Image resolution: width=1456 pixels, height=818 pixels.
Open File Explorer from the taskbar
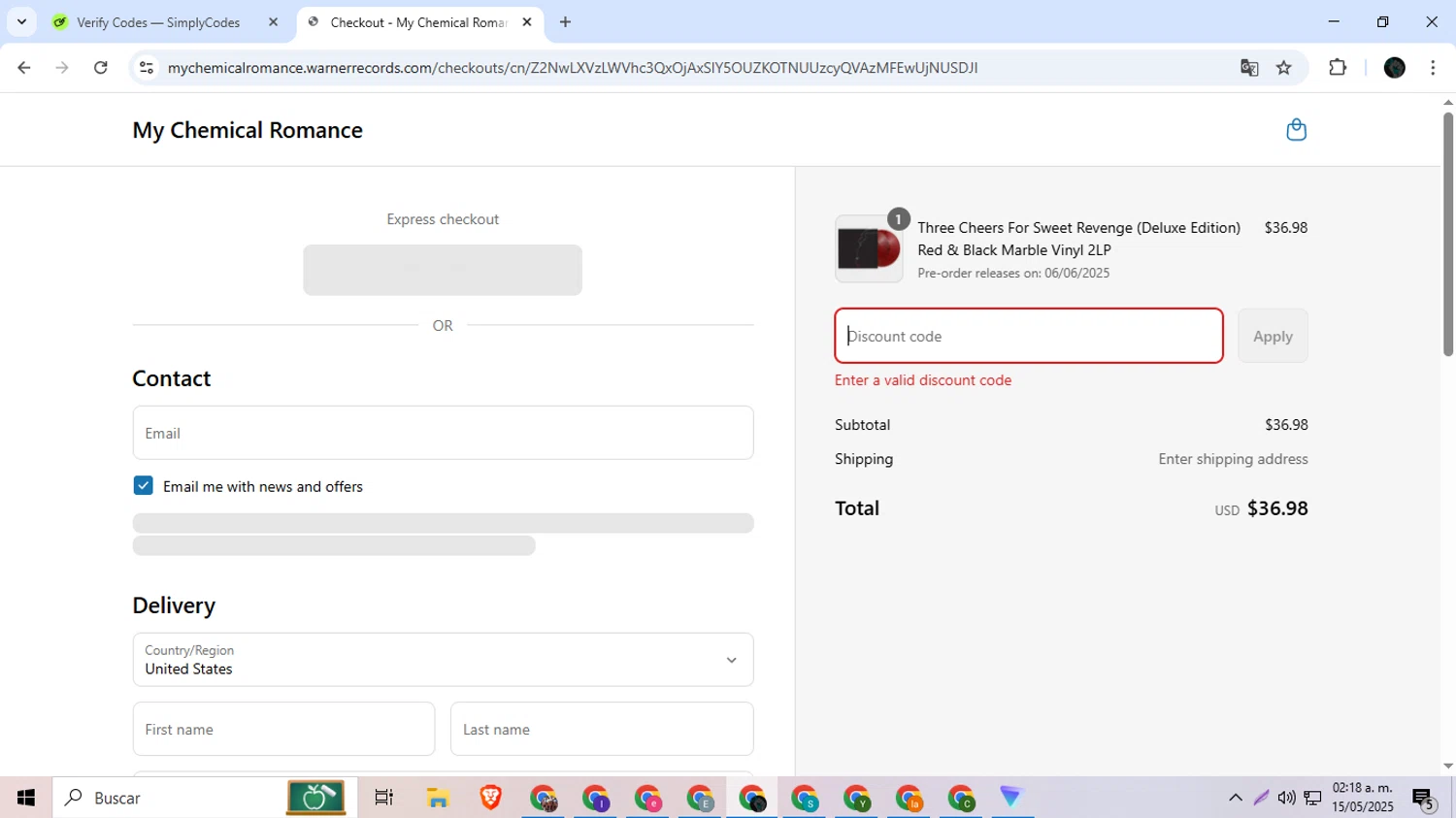click(x=438, y=798)
